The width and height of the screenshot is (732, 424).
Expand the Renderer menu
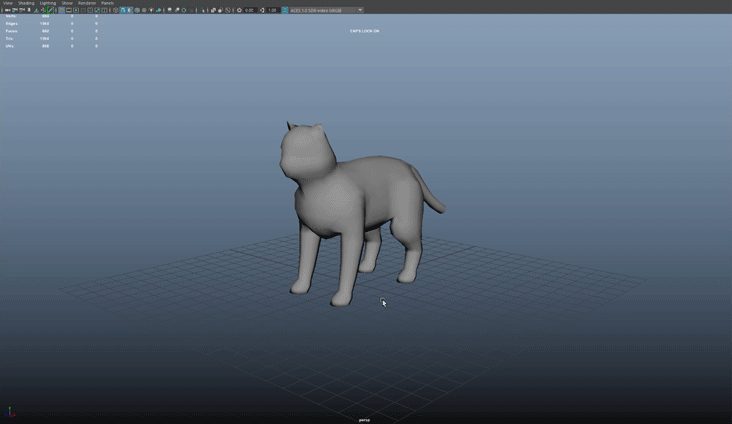(x=87, y=3)
